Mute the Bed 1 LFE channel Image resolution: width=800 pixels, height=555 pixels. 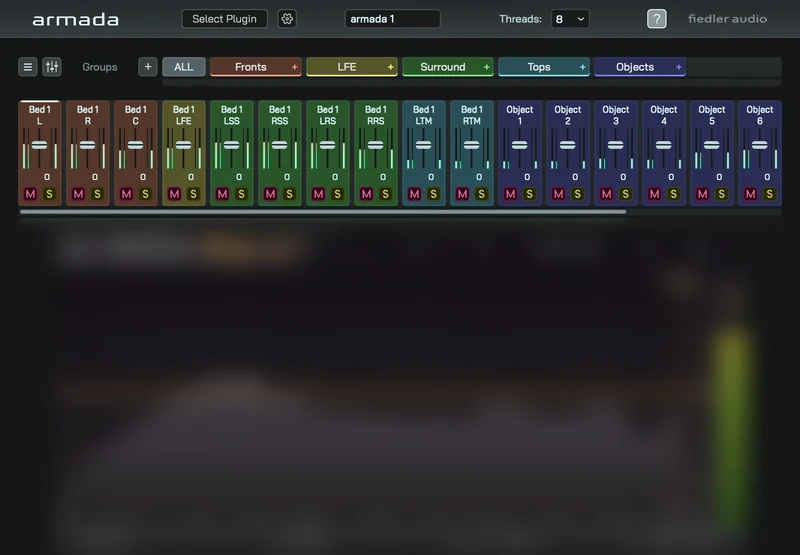pos(174,194)
